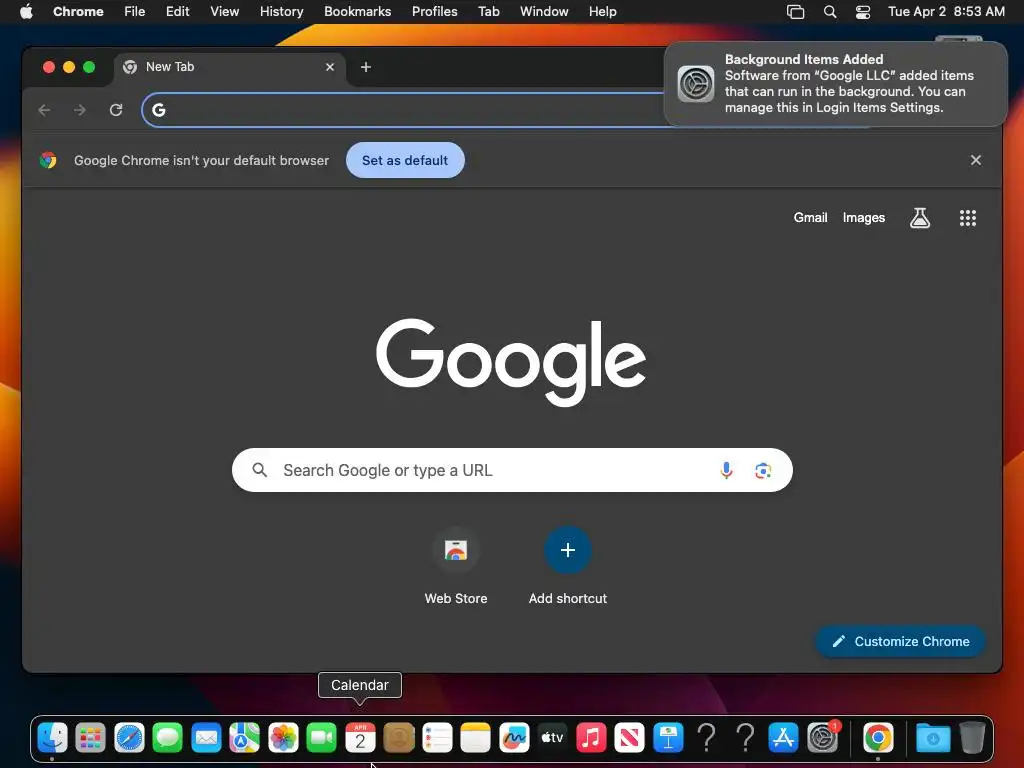Open Control Center in the menu bar

863,12
